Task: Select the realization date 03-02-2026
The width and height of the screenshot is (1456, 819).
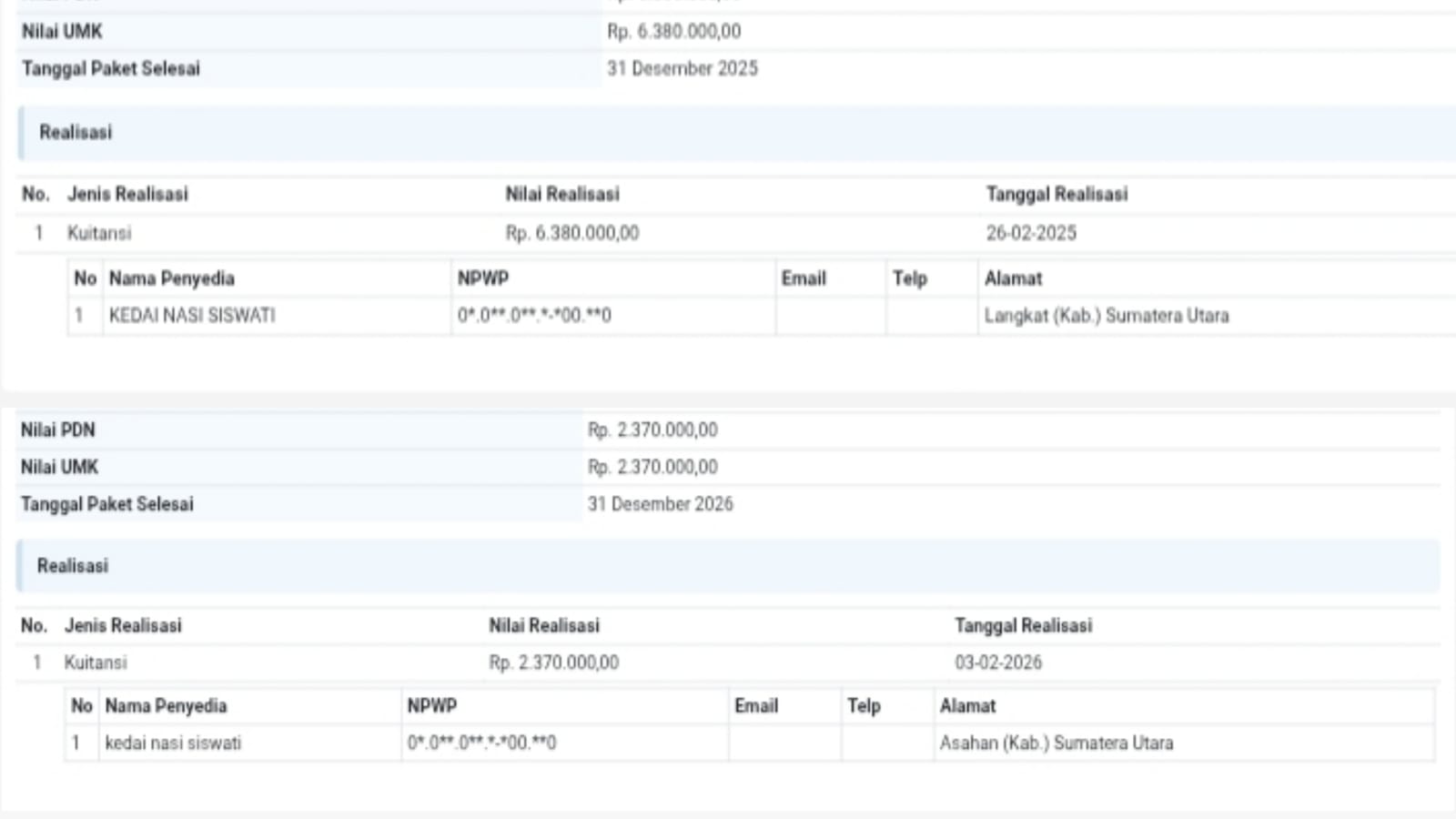Action: pos(998,662)
